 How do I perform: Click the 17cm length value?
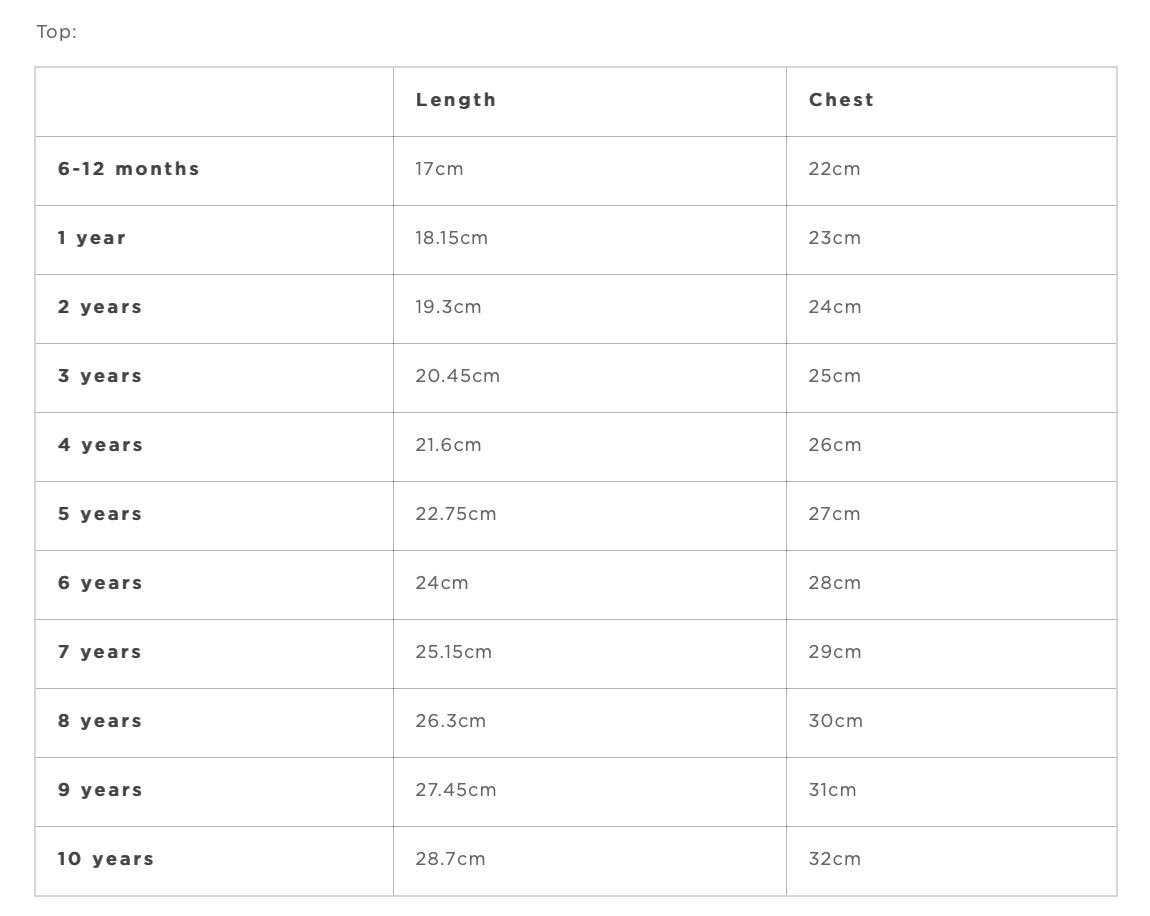pyautogui.click(x=440, y=169)
